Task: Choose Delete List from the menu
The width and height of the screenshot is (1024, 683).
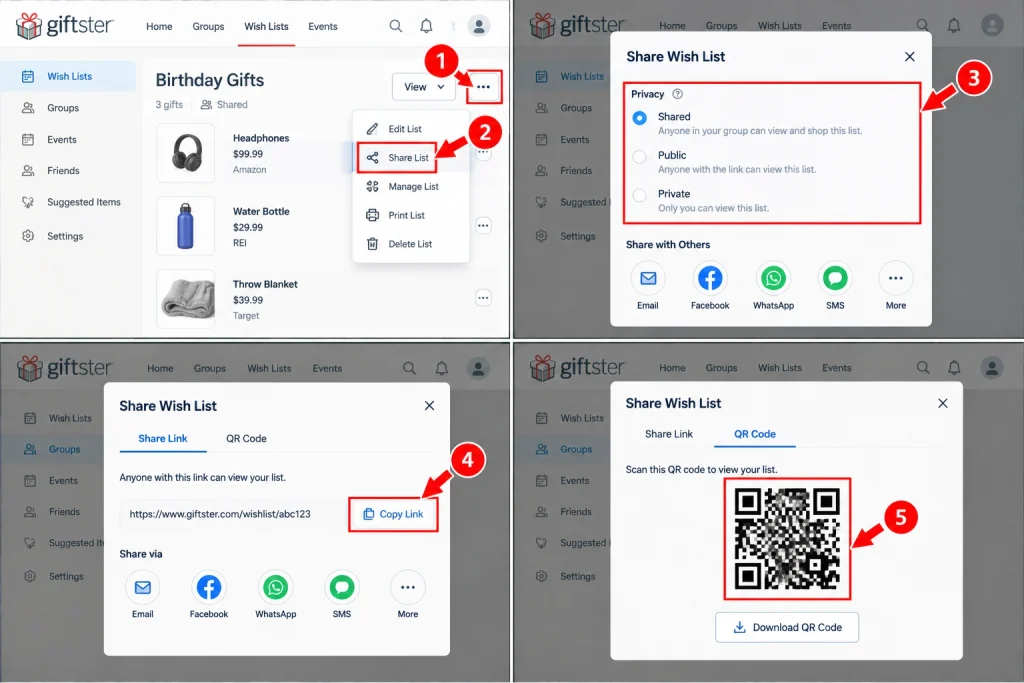Action: click(410, 244)
